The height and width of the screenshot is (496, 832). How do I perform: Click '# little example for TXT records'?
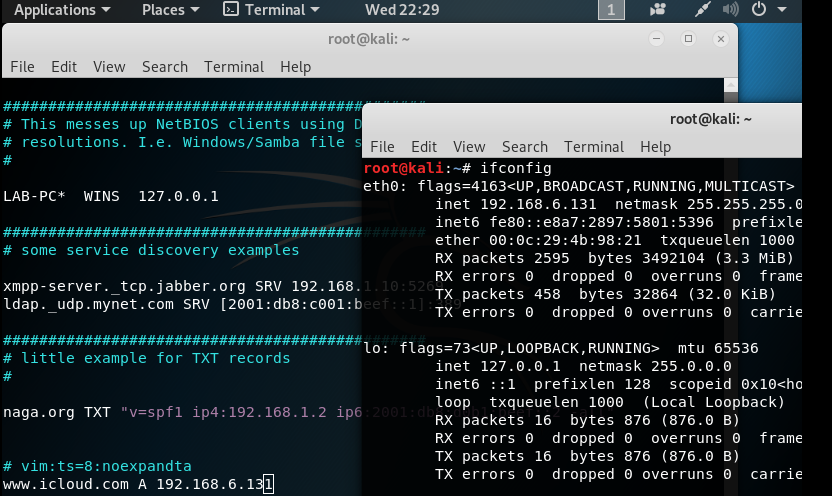pos(147,358)
